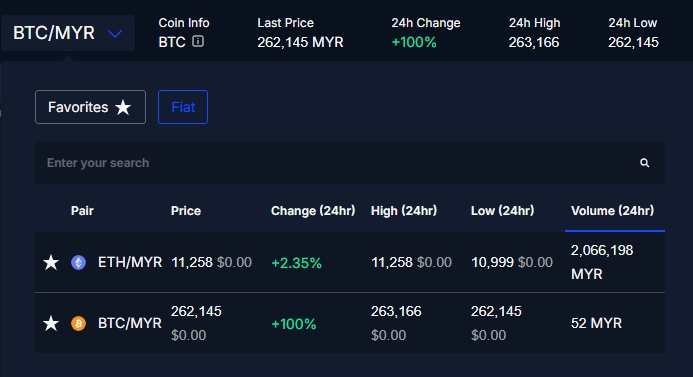This screenshot has height=377, width=693.
Task: Open the BTC coin info icon
Action: click(x=198, y=41)
